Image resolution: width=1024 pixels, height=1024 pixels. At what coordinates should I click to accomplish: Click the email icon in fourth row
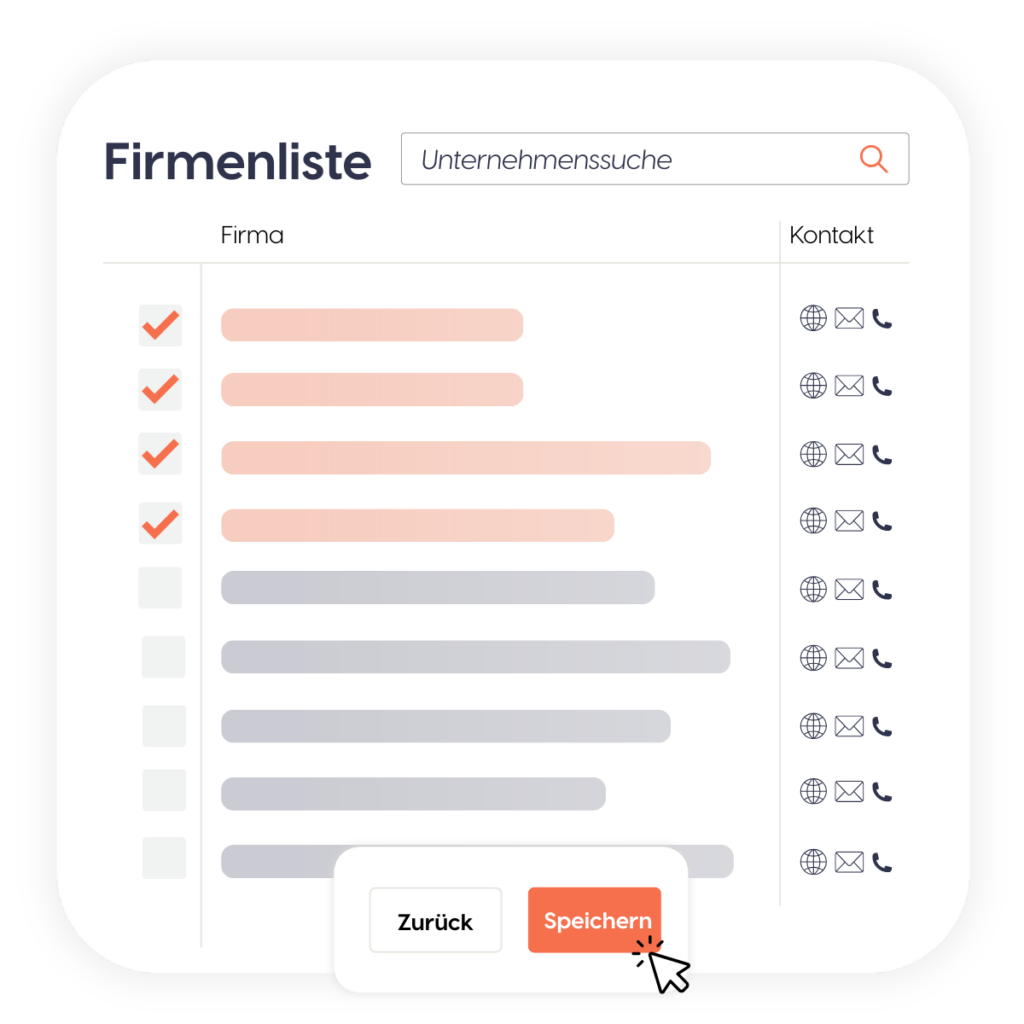[x=849, y=520]
